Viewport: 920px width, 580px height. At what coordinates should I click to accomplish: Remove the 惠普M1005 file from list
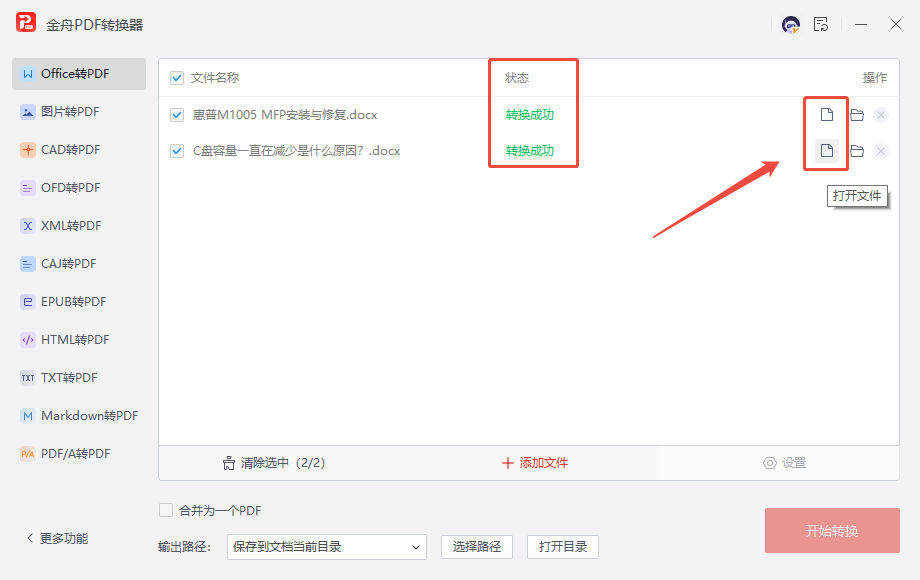[881, 115]
